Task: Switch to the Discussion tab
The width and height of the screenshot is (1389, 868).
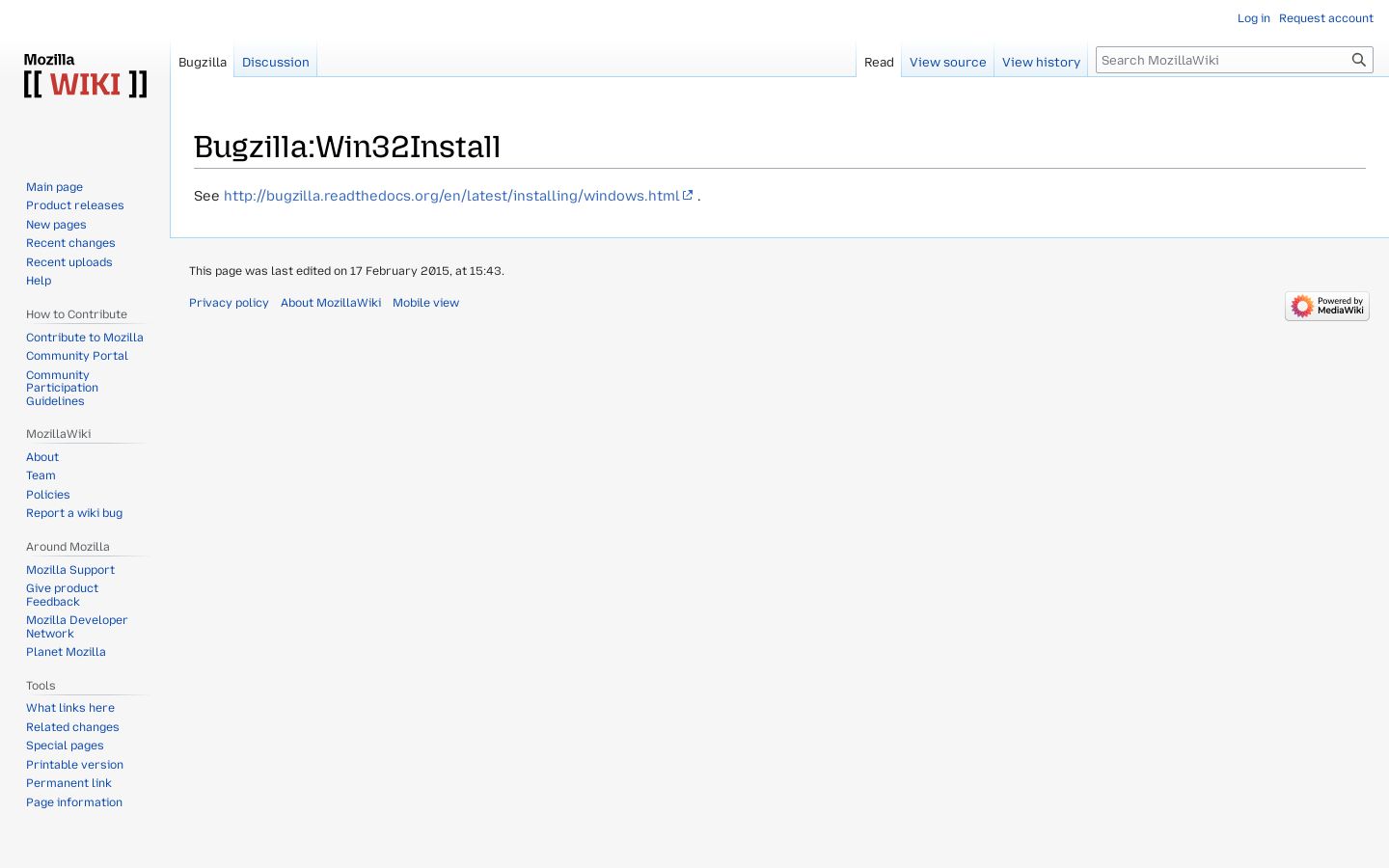Action: tap(276, 62)
